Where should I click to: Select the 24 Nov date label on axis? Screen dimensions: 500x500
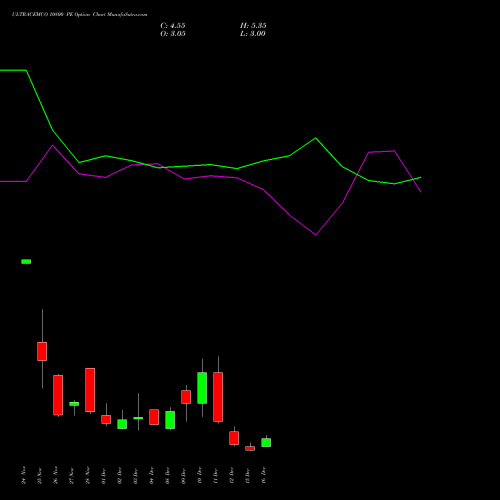tap(24, 475)
